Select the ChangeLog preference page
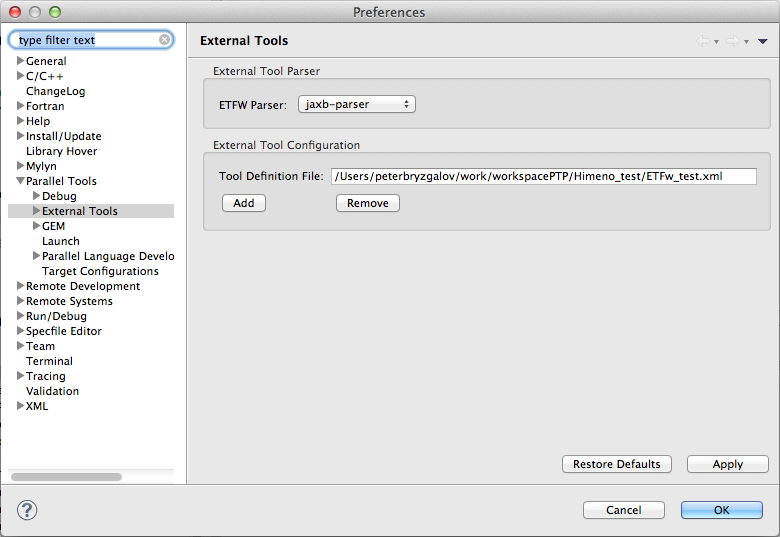Screen dimensions: 780x537 (x=55, y=91)
